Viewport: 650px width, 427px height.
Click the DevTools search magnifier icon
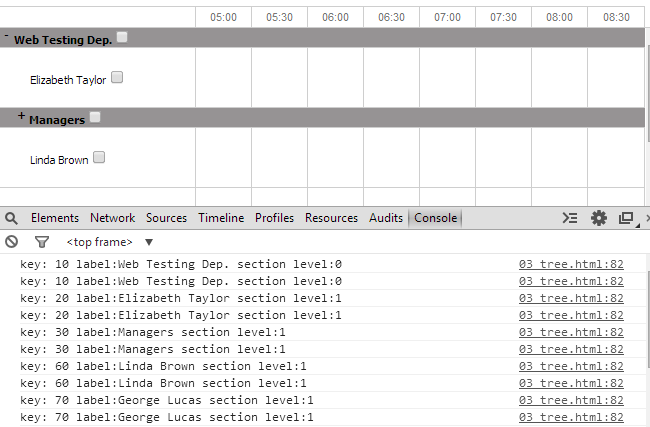tap(11, 218)
